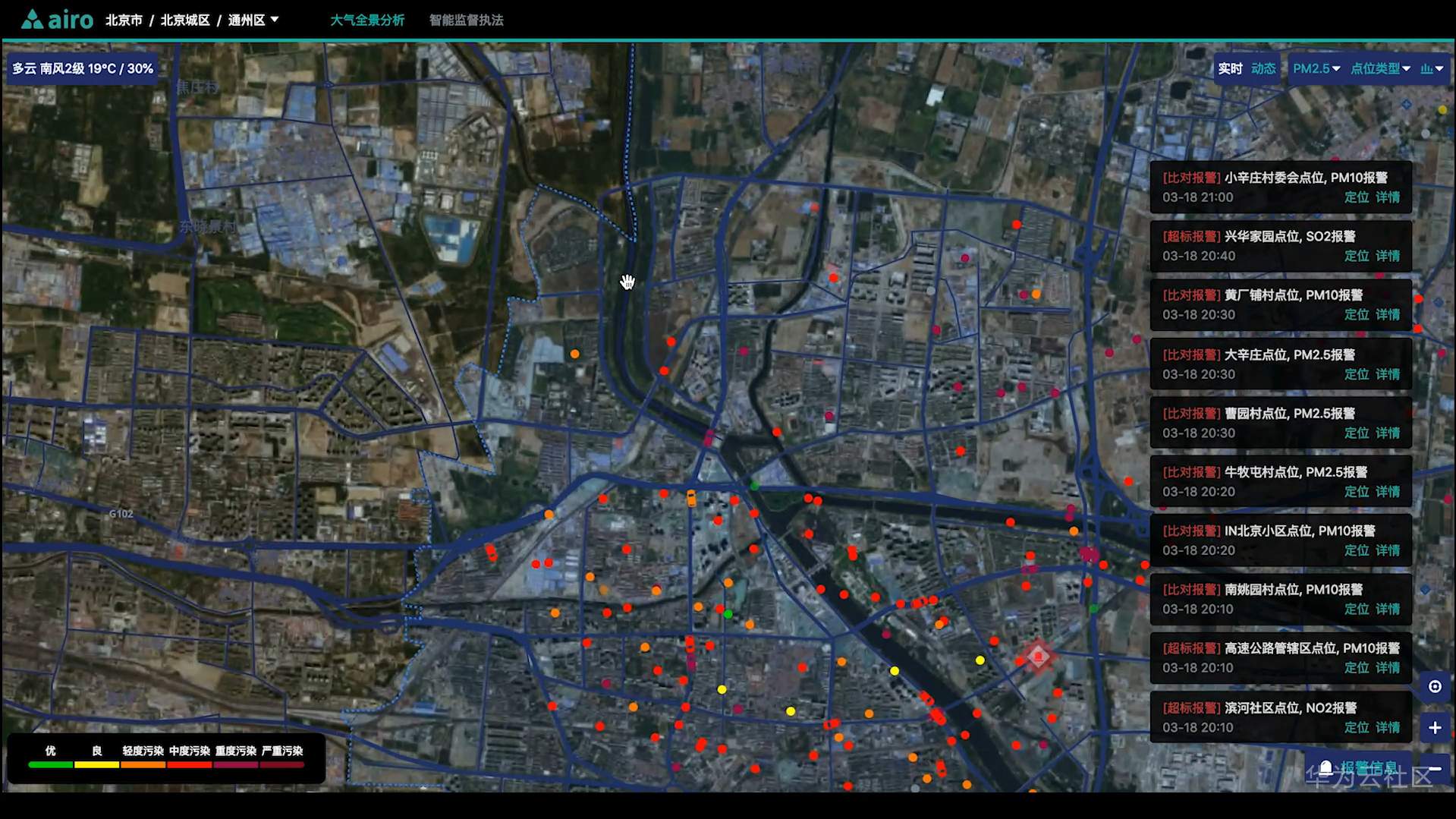Screen dimensions: 1456x819
Task: Recenter map with the locate target icon
Action: pos(1435,686)
